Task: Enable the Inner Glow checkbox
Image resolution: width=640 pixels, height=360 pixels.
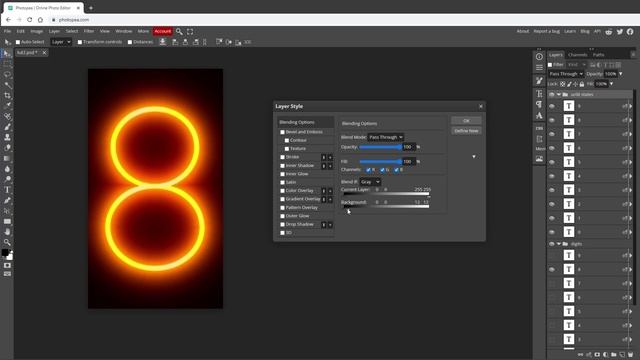Action: click(x=282, y=174)
